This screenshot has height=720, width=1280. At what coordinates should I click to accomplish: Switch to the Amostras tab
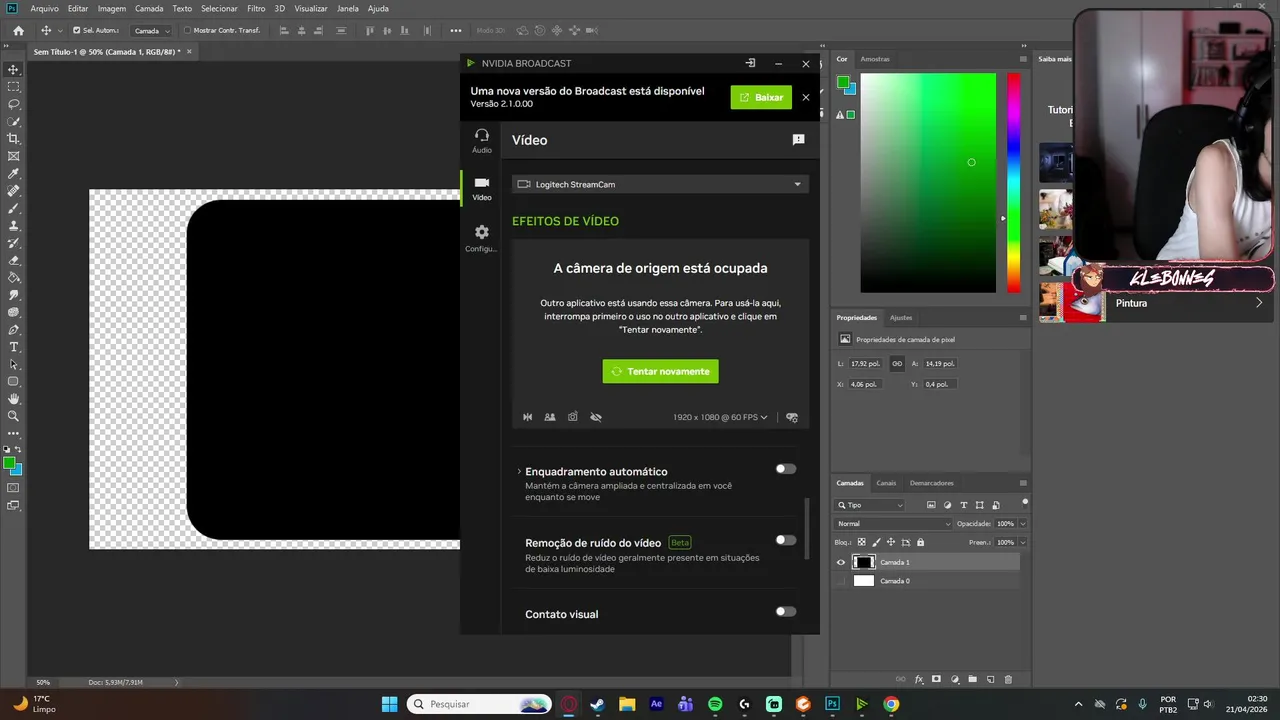875,59
